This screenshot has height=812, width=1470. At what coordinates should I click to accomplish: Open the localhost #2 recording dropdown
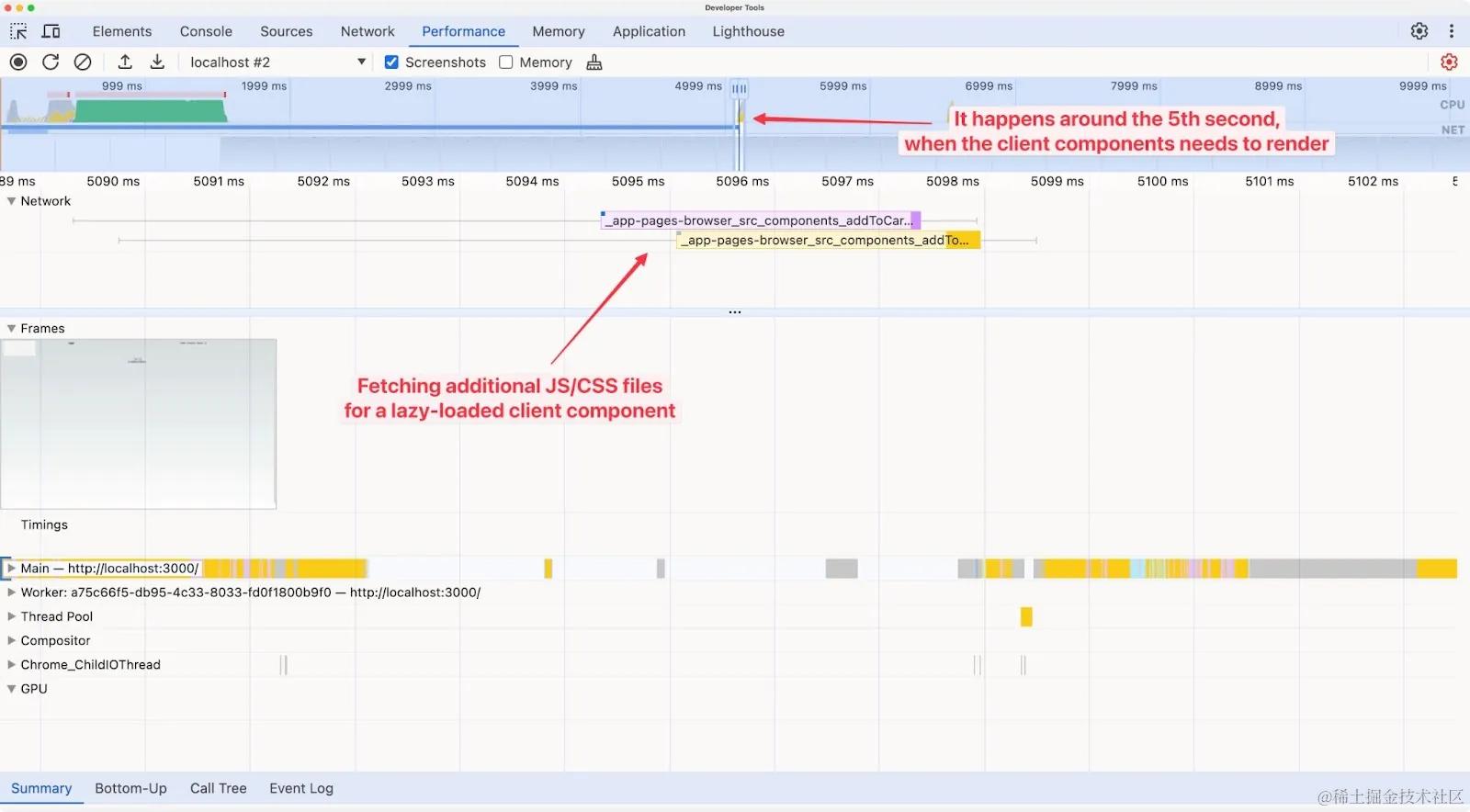[277, 62]
